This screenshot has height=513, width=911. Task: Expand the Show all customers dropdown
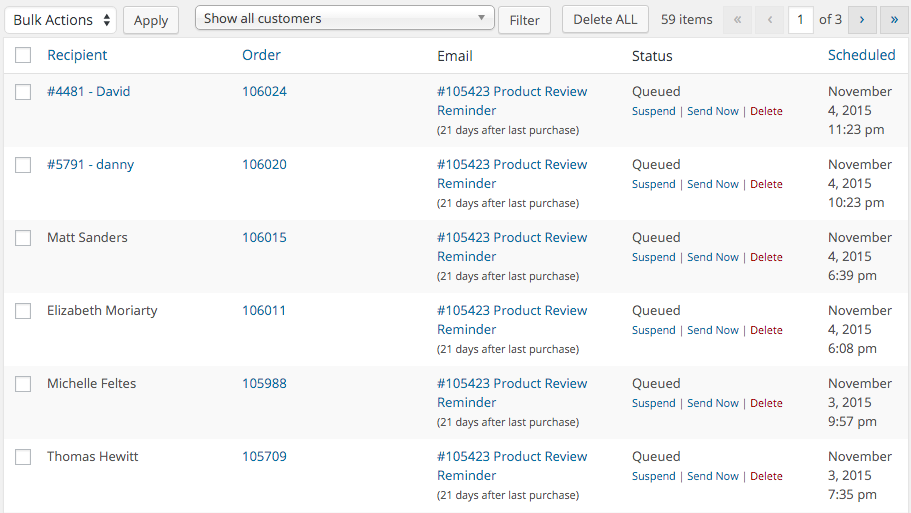[x=345, y=19]
